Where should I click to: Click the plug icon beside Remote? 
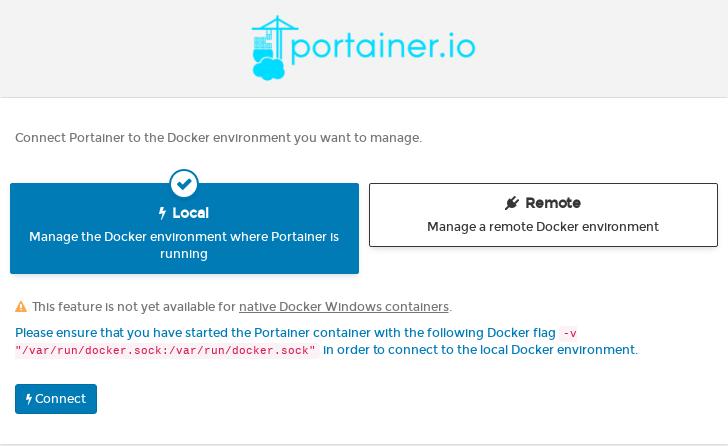pos(512,203)
